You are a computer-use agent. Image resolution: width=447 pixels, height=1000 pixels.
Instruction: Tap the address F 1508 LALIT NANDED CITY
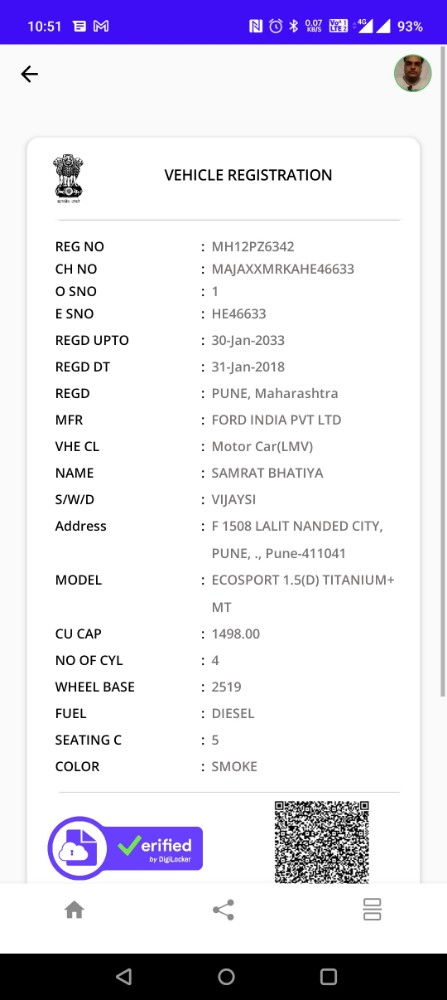(297, 527)
